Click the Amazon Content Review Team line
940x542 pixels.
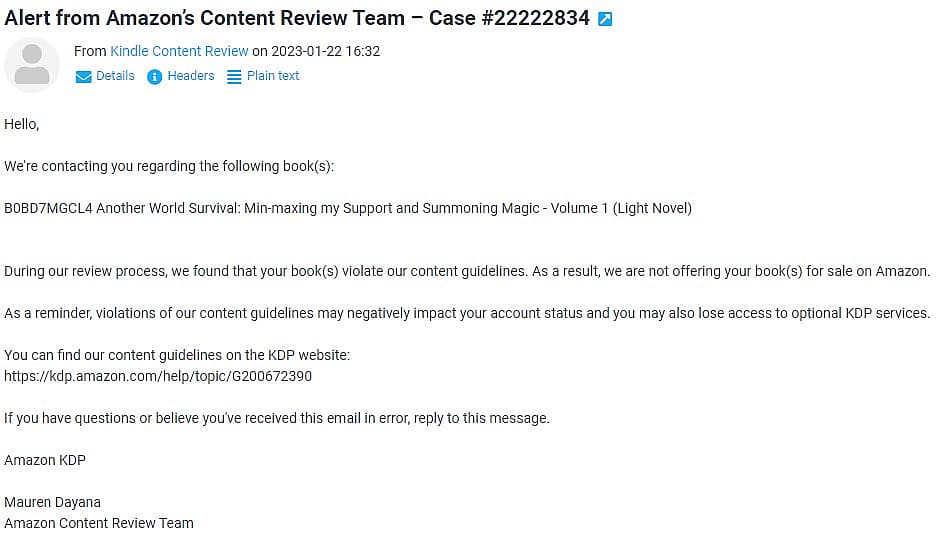pyautogui.click(x=99, y=523)
